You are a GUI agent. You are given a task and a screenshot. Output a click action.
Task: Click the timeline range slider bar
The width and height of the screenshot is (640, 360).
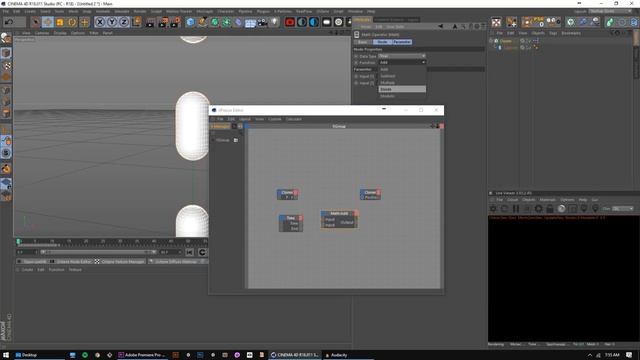coord(98,252)
